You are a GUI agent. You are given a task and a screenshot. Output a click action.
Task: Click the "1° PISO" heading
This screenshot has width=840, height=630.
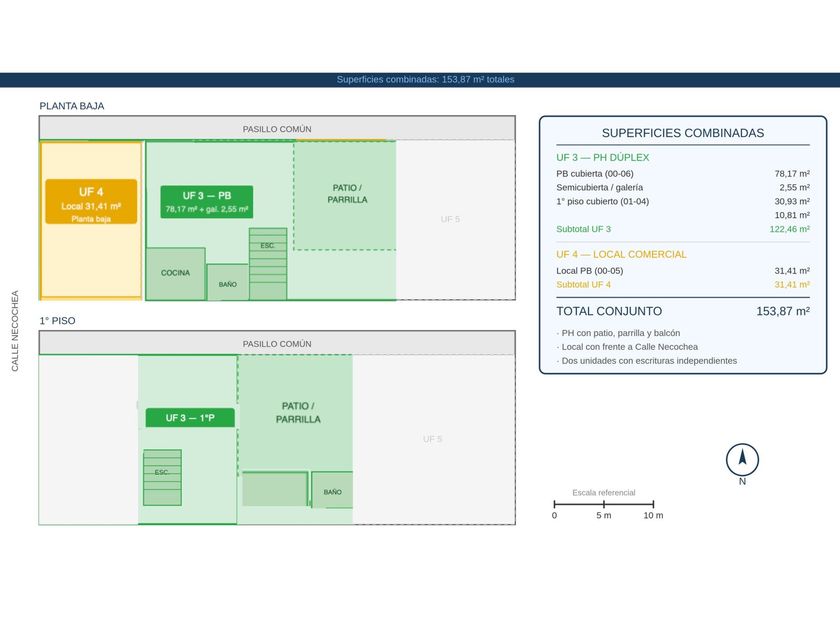pyautogui.click(x=57, y=320)
